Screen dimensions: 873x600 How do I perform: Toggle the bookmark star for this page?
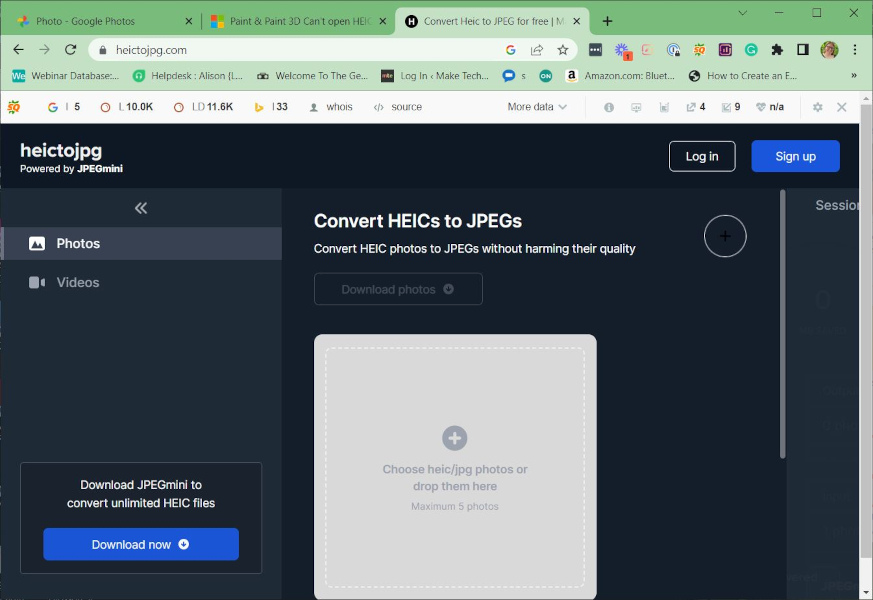coord(563,48)
